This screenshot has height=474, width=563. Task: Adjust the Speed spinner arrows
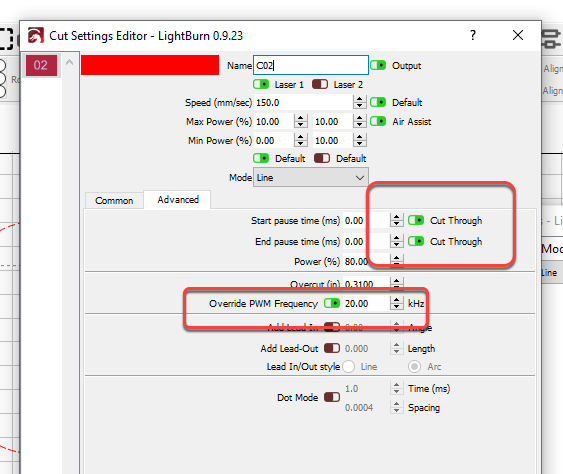point(359,103)
